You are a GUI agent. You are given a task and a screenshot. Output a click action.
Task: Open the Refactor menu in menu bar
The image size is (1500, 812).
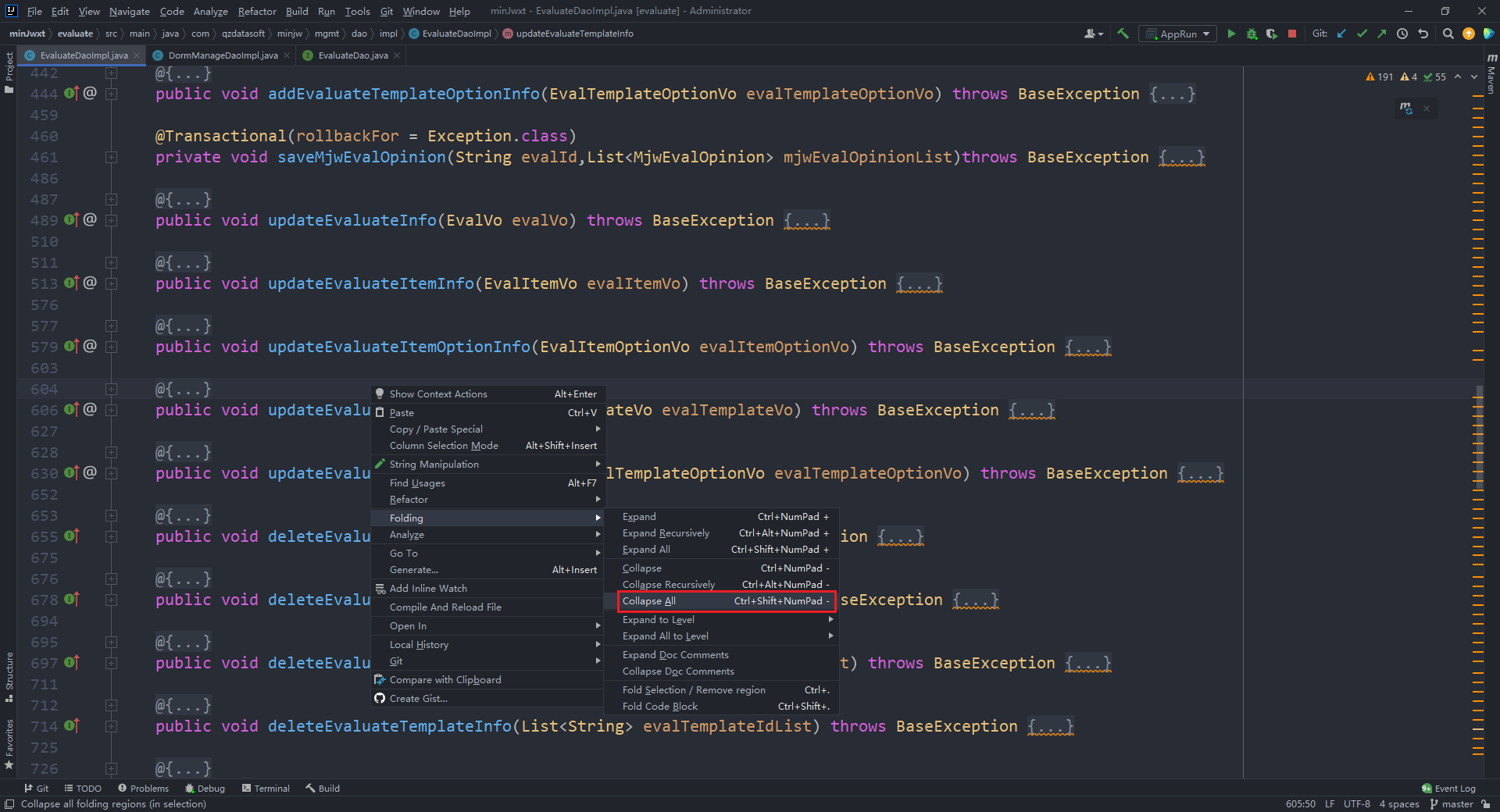point(257,11)
